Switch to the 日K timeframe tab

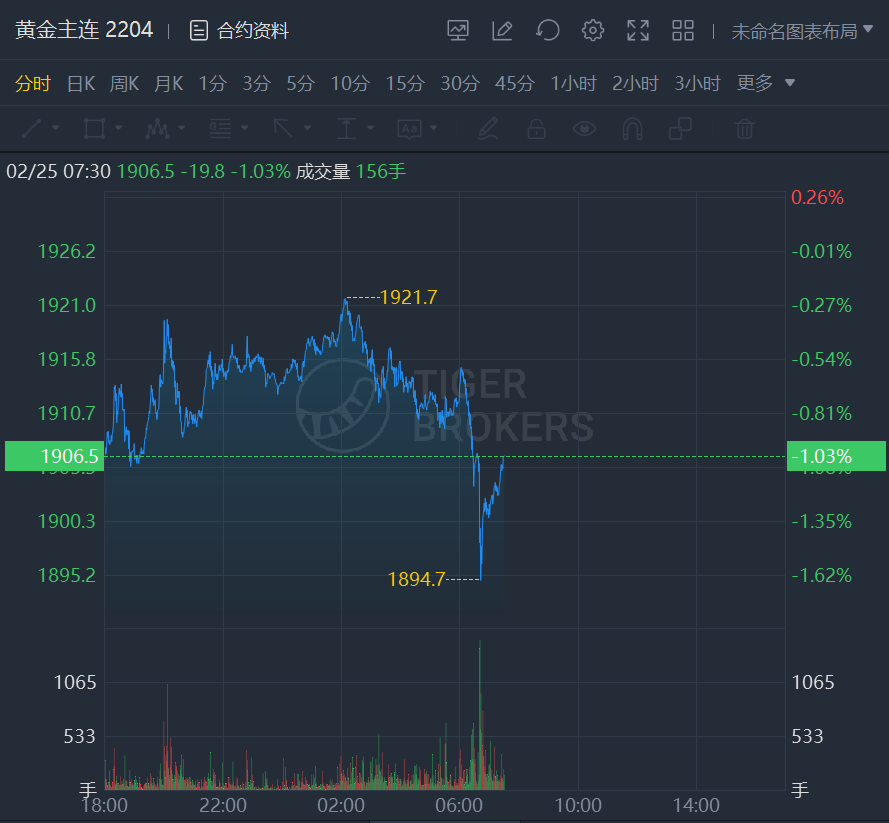coord(80,83)
